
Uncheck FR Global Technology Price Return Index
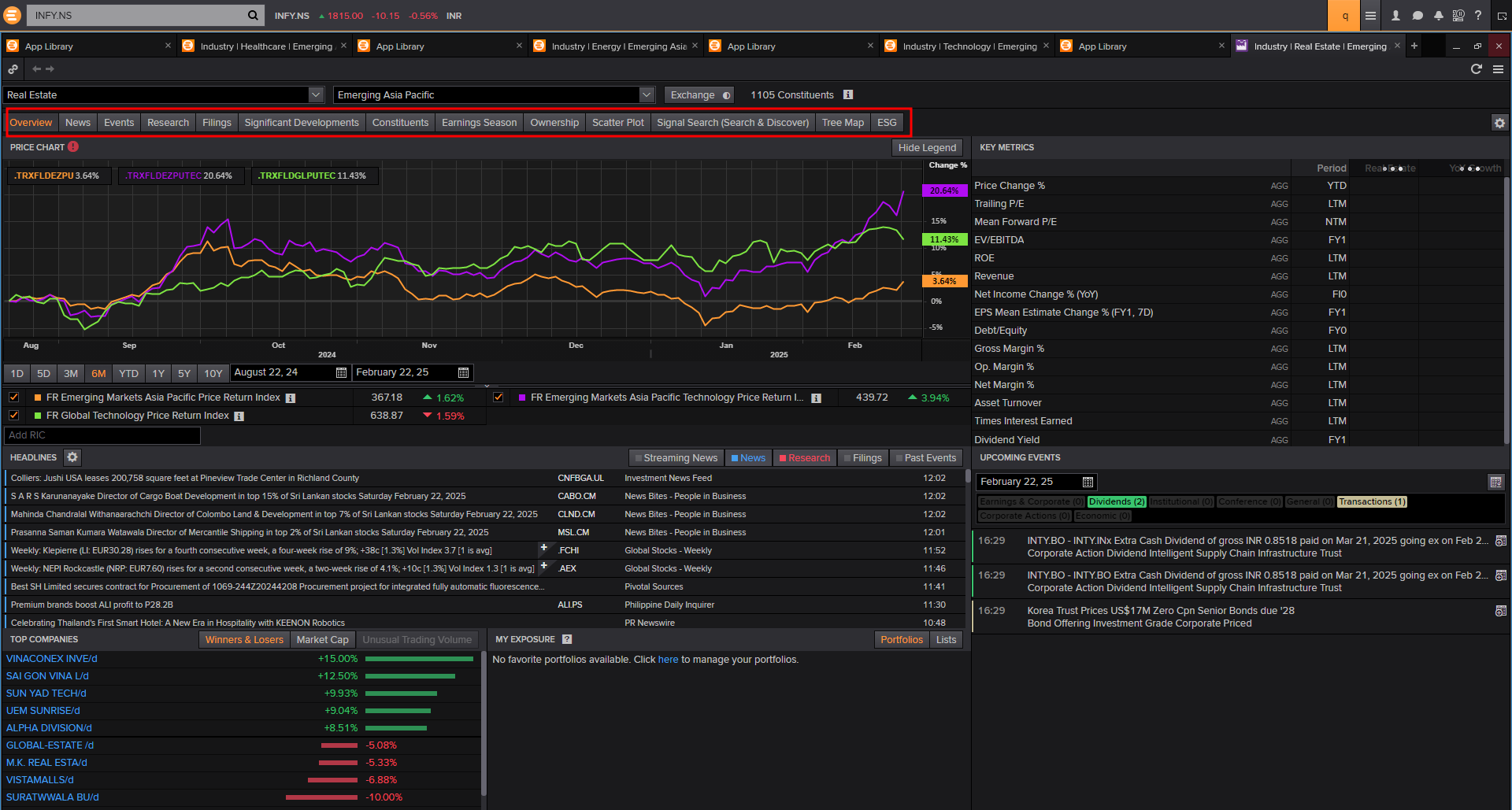click(14, 416)
